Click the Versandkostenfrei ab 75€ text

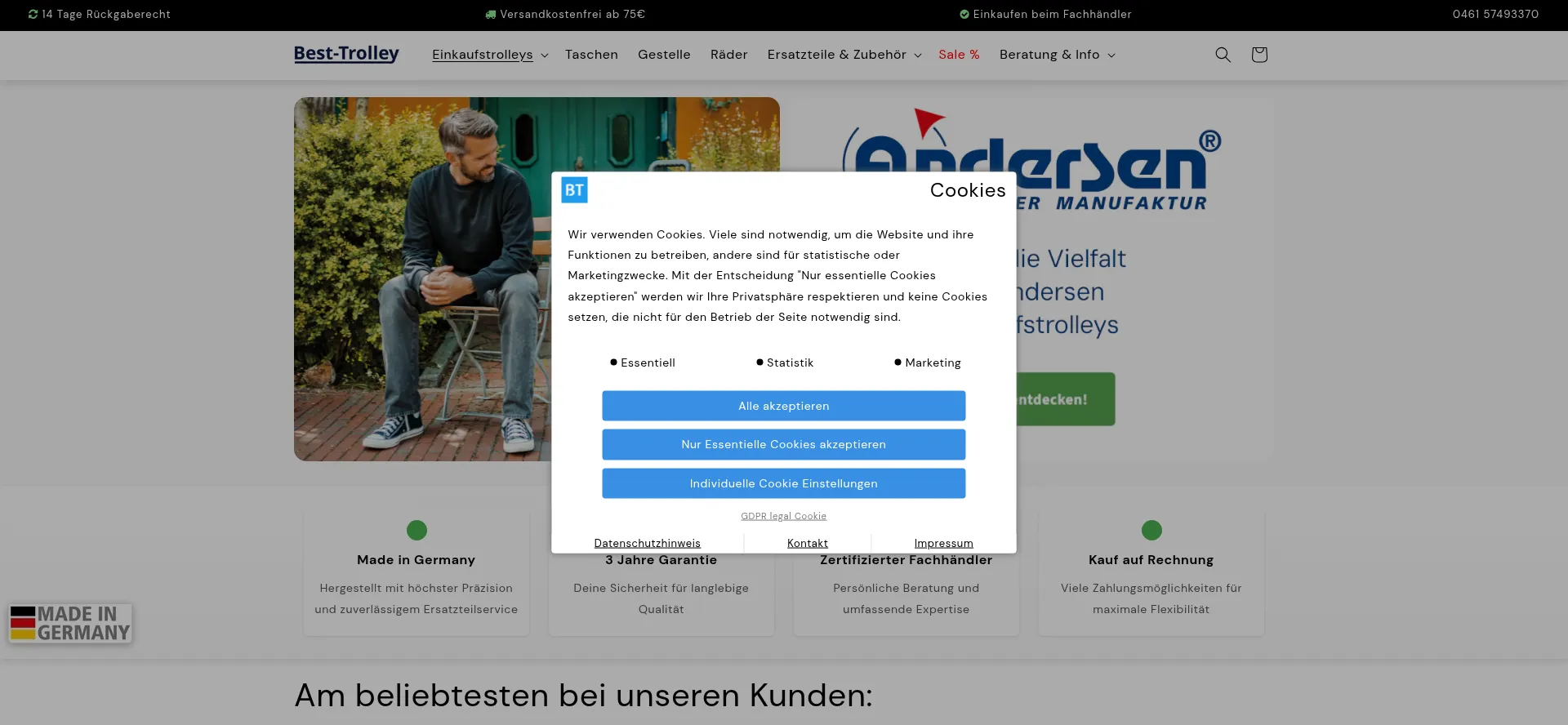[572, 15]
